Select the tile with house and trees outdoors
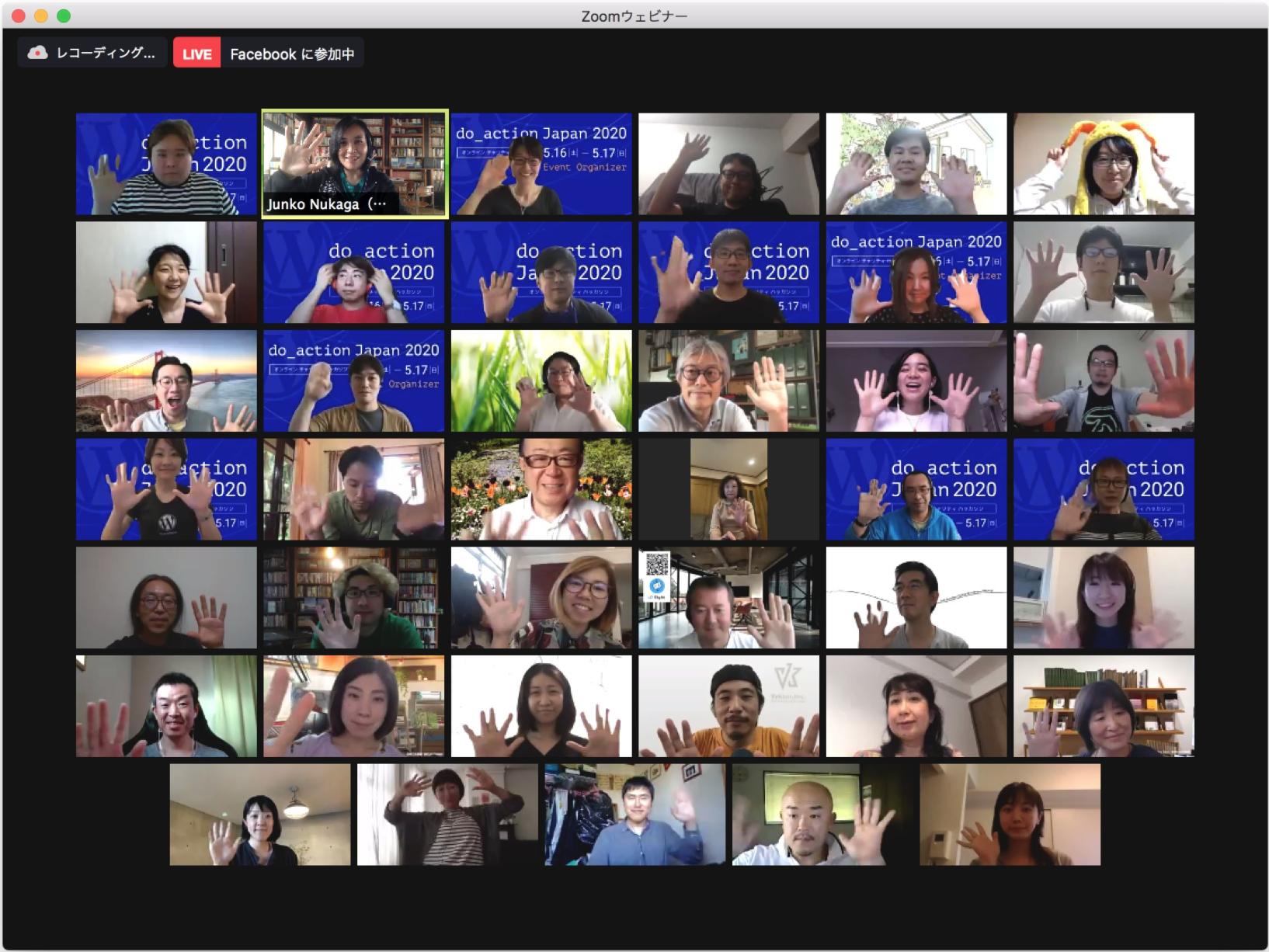The width and height of the screenshot is (1269, 952). [x=916, y=164]
